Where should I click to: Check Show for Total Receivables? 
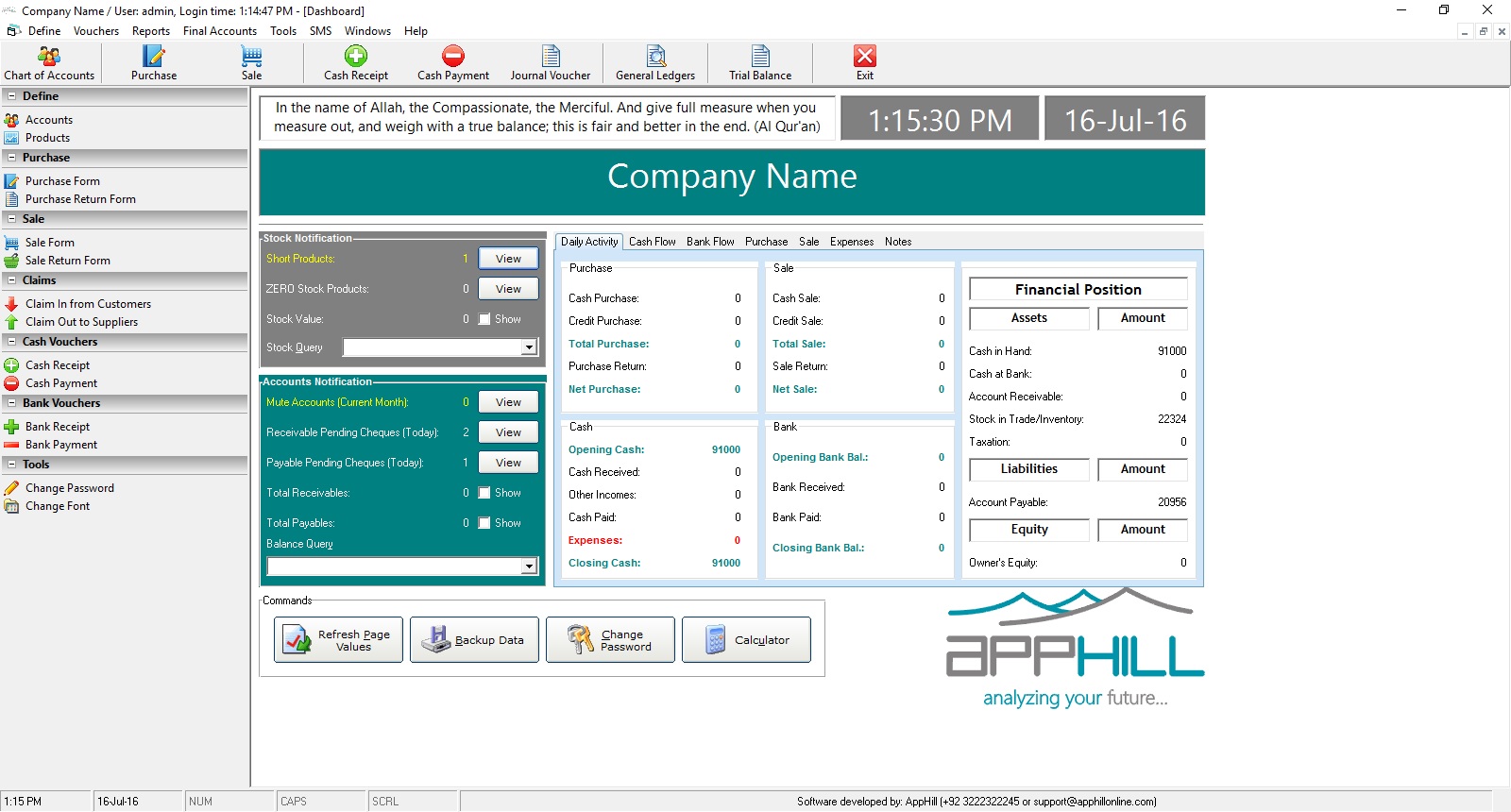484,493
